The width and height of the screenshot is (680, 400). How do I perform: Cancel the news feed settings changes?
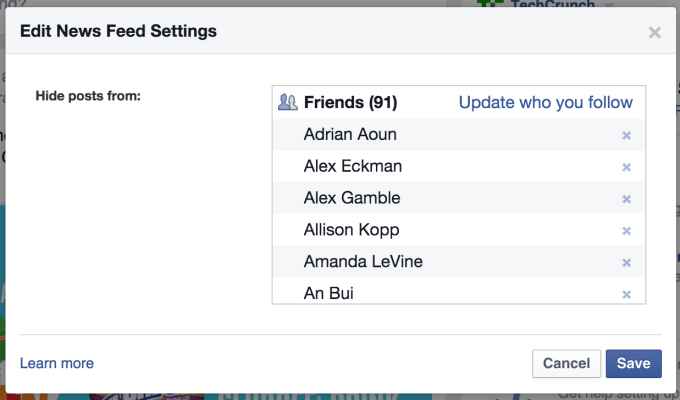565,363
